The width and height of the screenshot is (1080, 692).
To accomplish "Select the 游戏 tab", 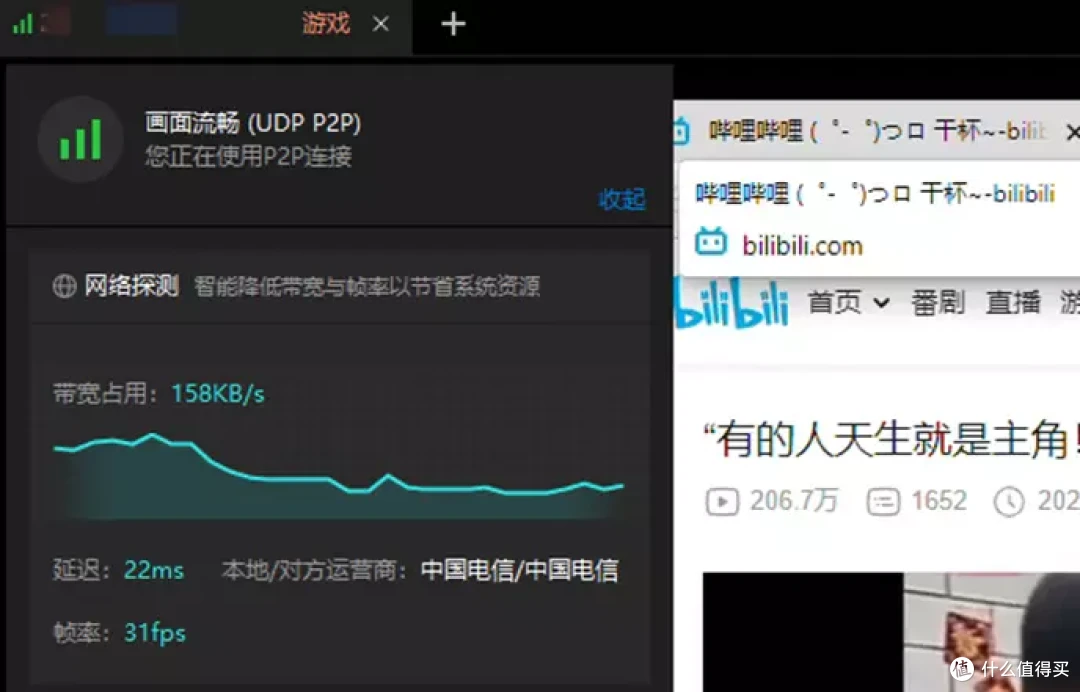I will pyautogui.click(x=326, y=24).
